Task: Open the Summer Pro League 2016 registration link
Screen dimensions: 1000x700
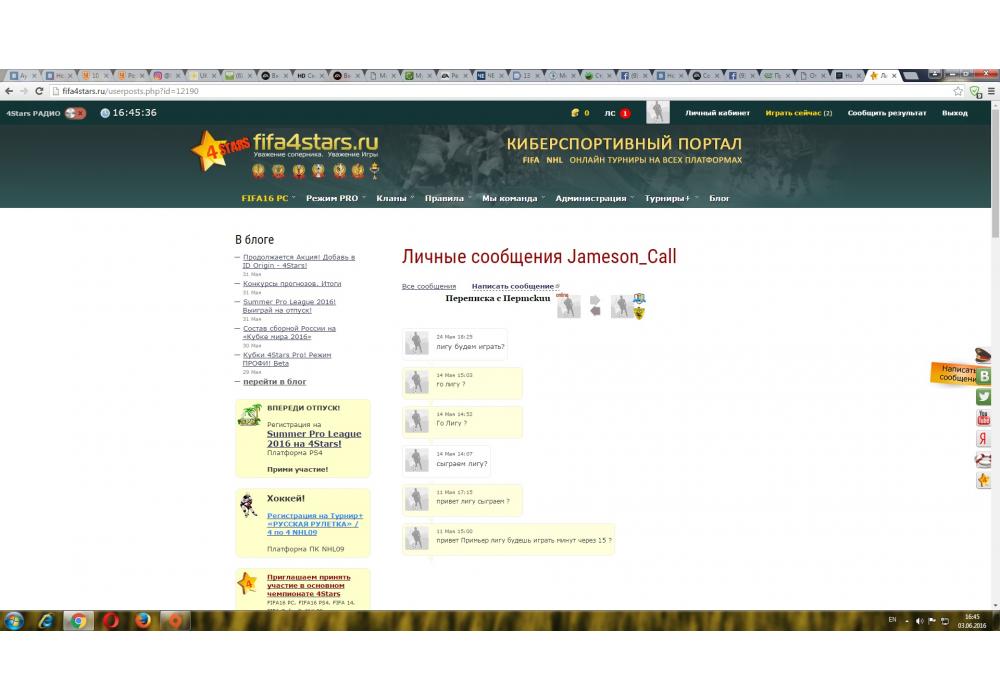Action: [x=314, y=439]
